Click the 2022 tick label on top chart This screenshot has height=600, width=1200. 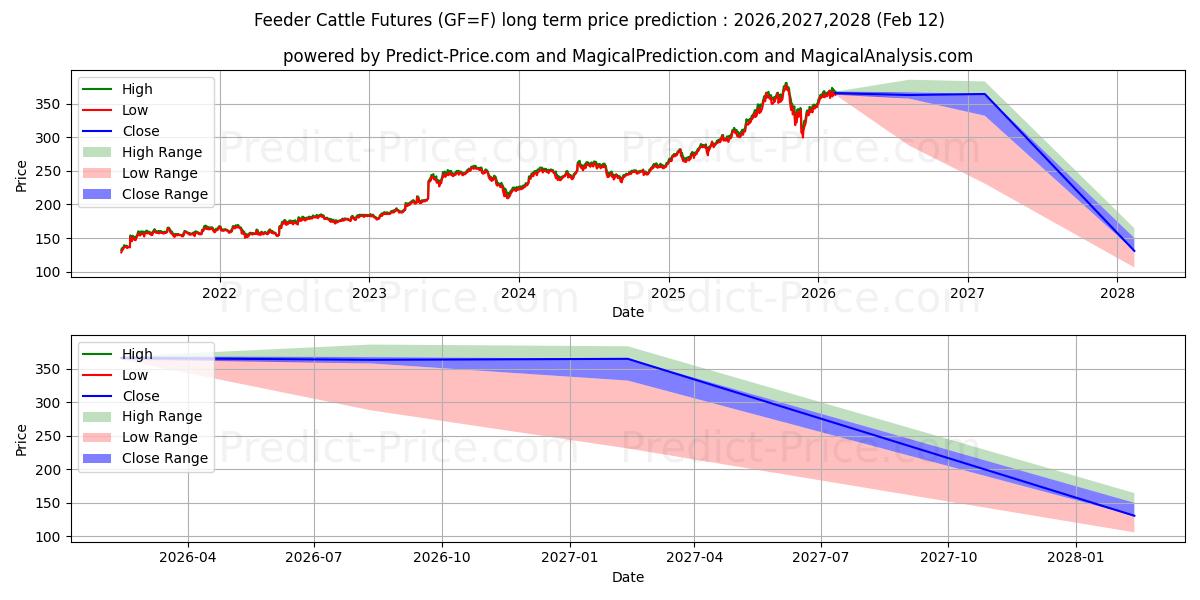click(x=219, y=293)
